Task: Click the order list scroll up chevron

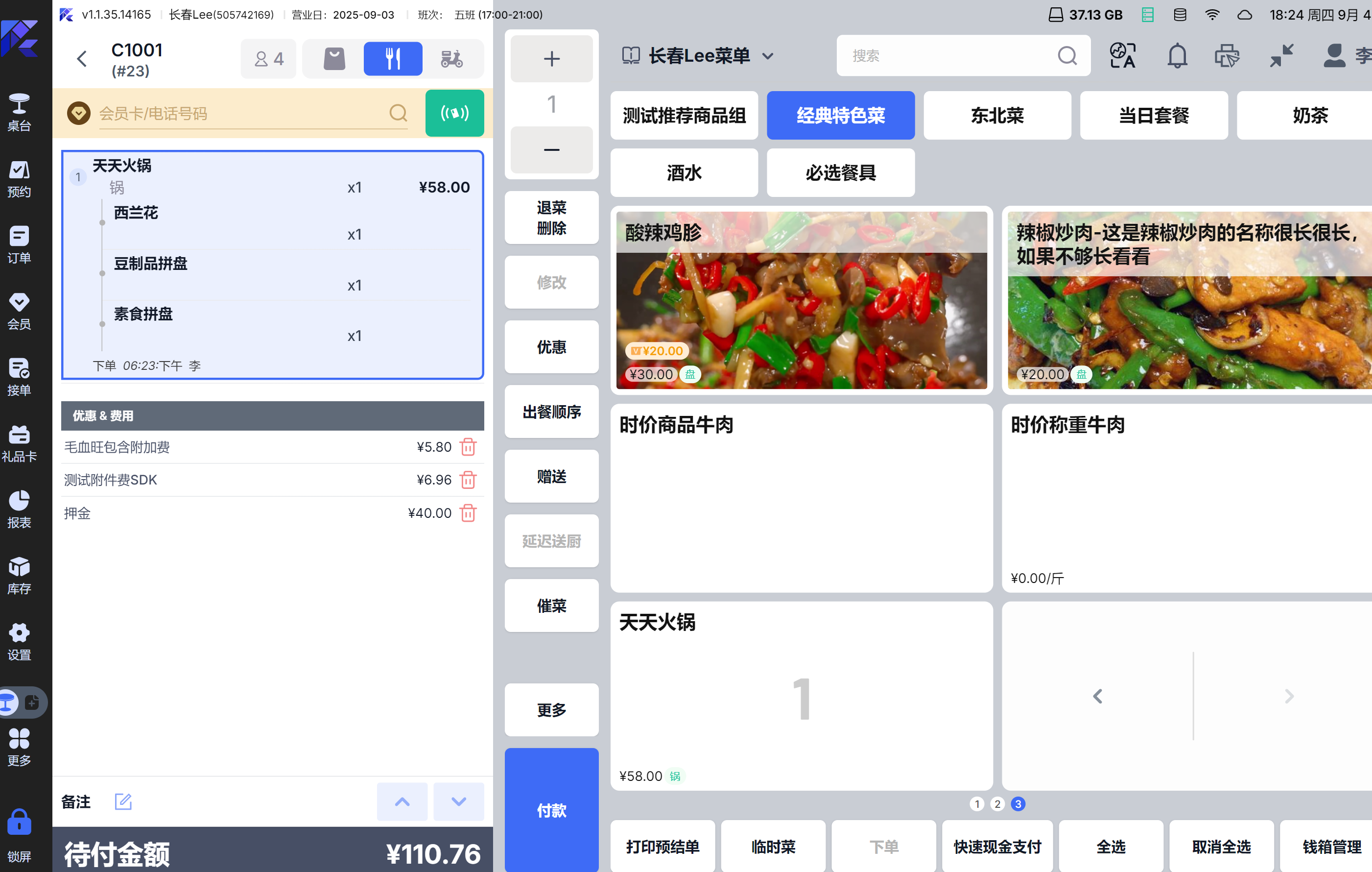Action: (402, 801)
